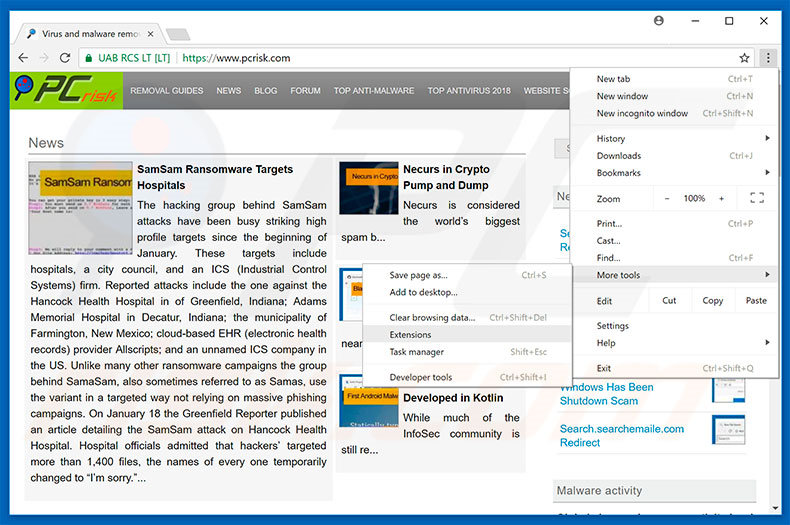Select Save page as... in submenu
This screenshot has width=790, height=525.
pos(467,275)
